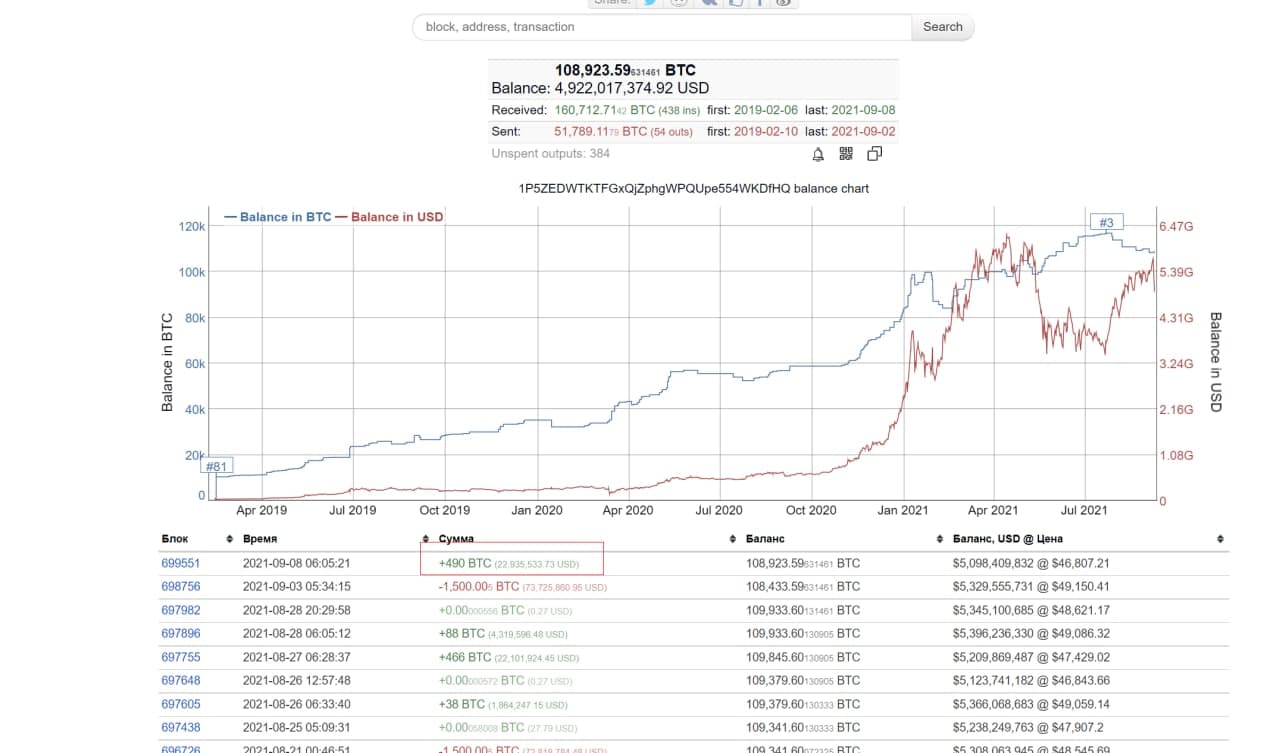Image resolution: width=1280 pixels, height=753 pixels.
Task: Click the first sent date 2019-02-10
Action: 766,131
